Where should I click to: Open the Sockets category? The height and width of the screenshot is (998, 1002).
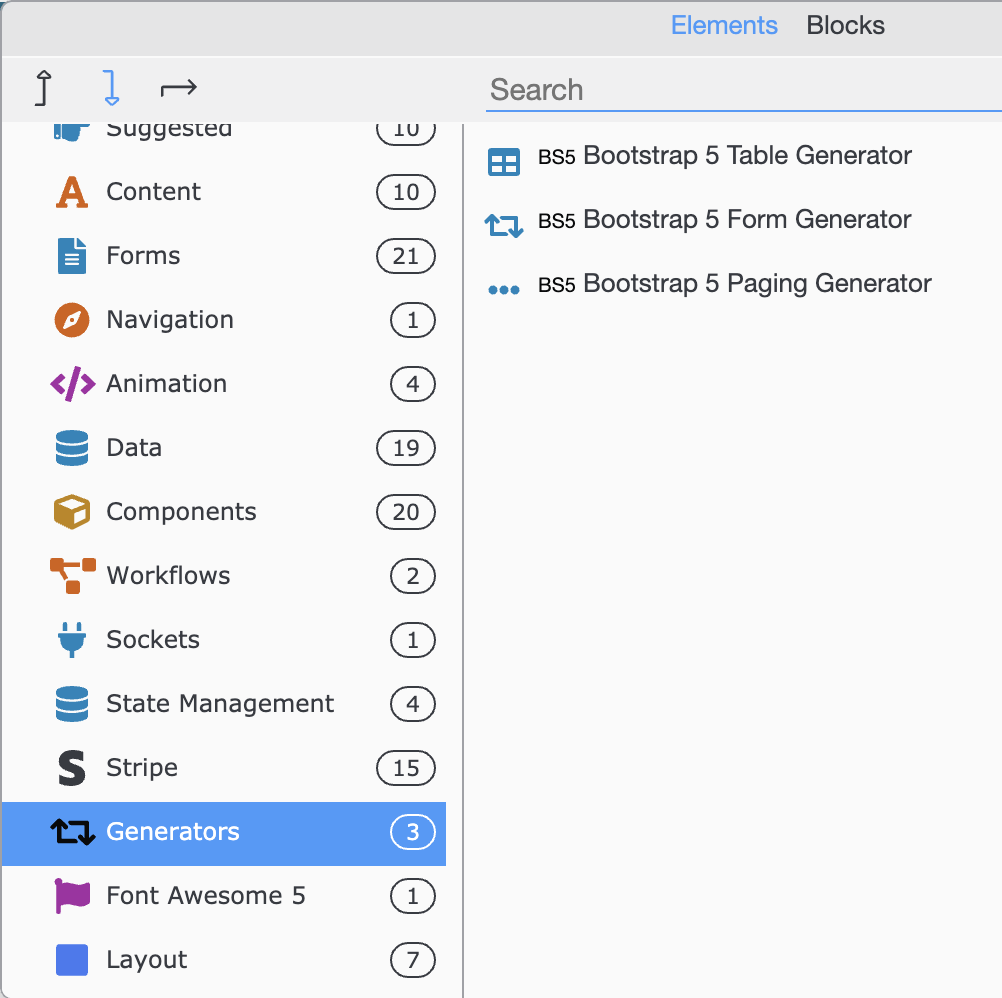[x=224, y=640]
